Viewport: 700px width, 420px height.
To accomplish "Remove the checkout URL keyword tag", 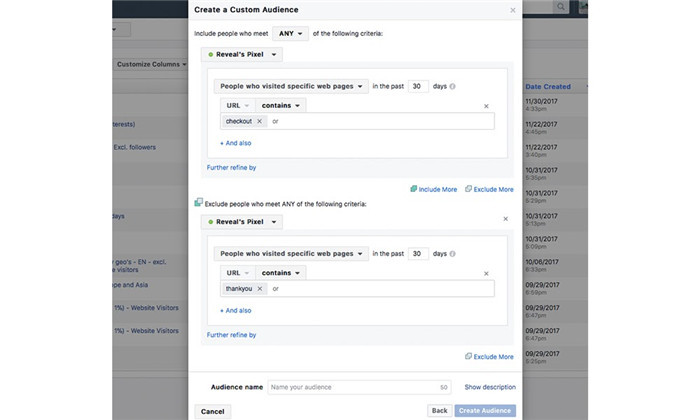I will tap(260, 121).
